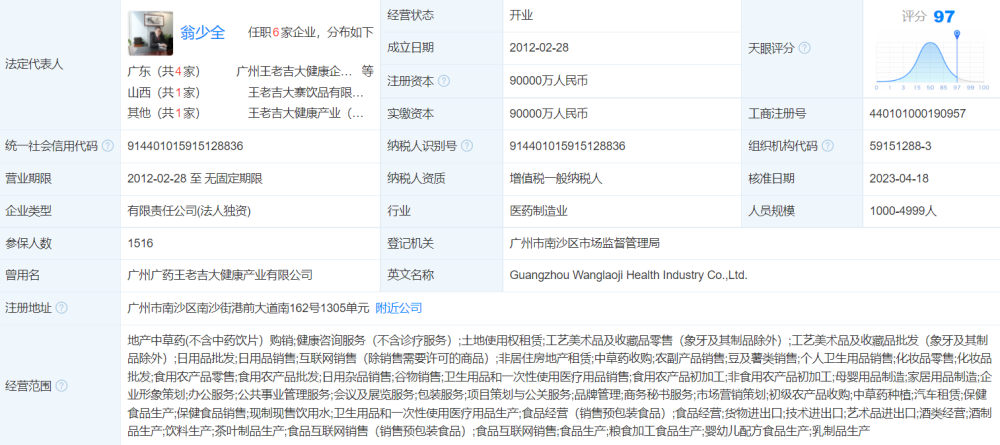Click the 经营状态 row label
The height and width of the screenshot is (445, 1000).
click(410, 16)
